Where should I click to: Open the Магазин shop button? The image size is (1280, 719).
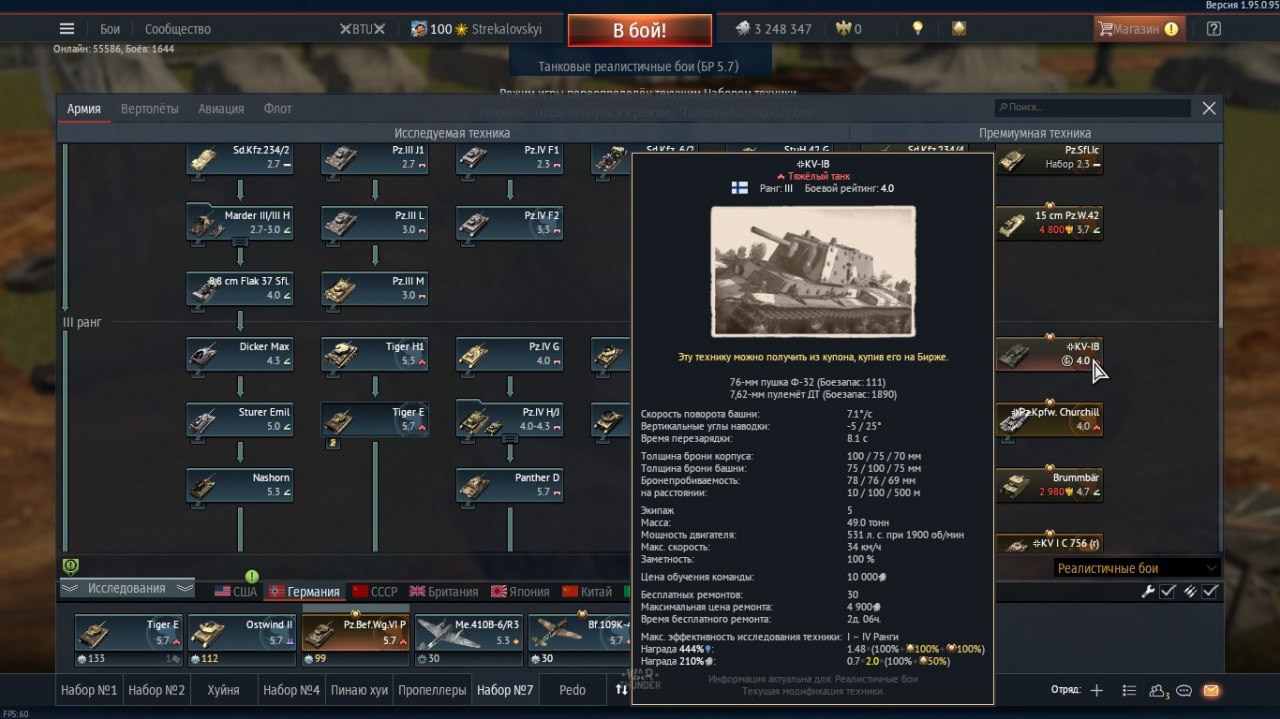1138,29
